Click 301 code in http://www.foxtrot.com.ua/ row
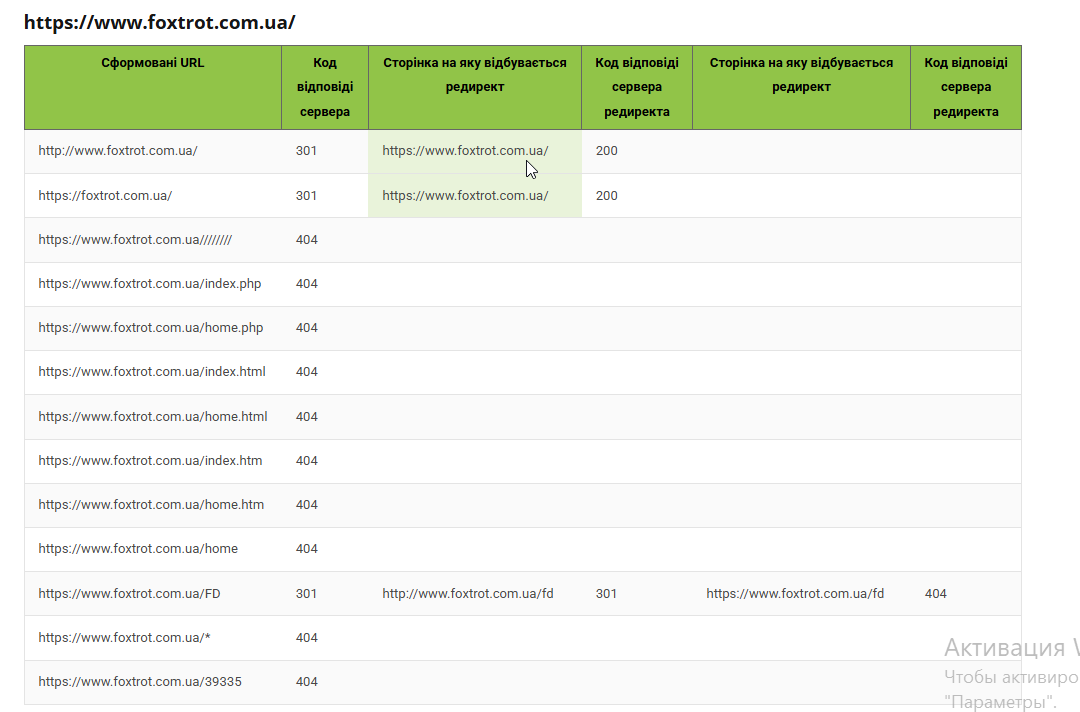Viewport: 1080px width, 712px height. point(307,151)
